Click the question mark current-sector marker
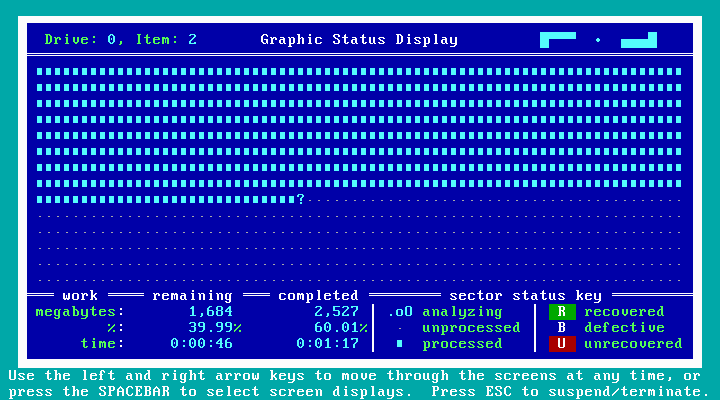 (x=300, y=200)
